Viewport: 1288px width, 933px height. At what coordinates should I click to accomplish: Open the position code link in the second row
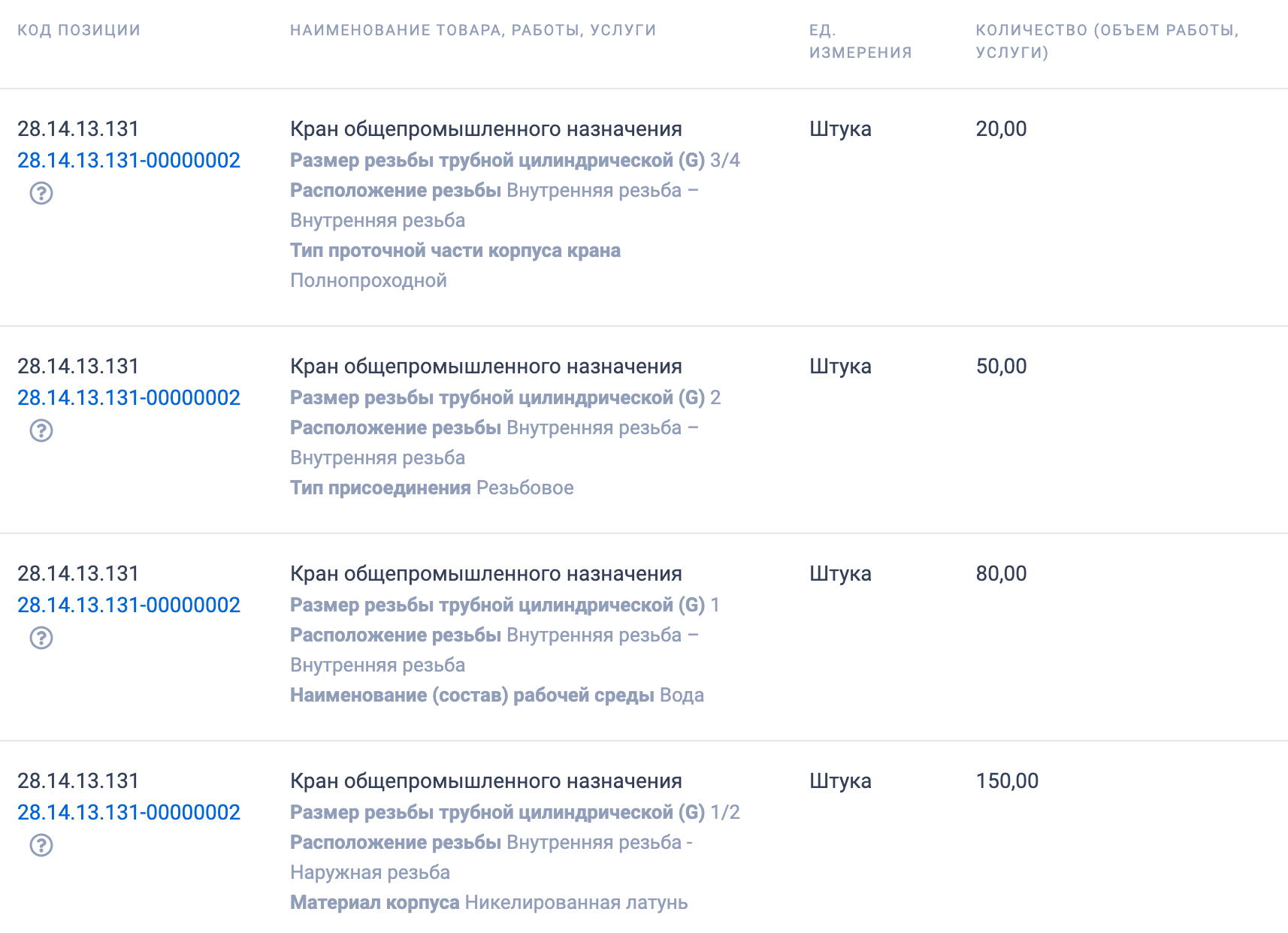pos(129,398)
